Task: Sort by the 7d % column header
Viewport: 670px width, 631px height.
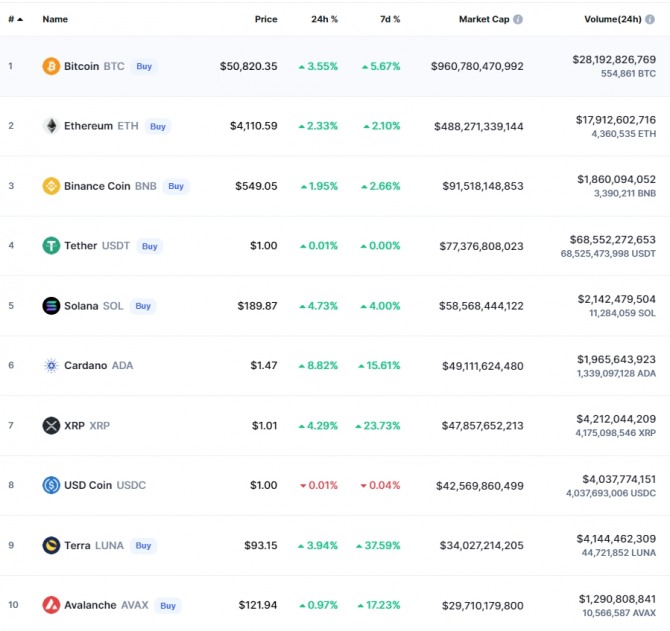Action: coord(390,19)
